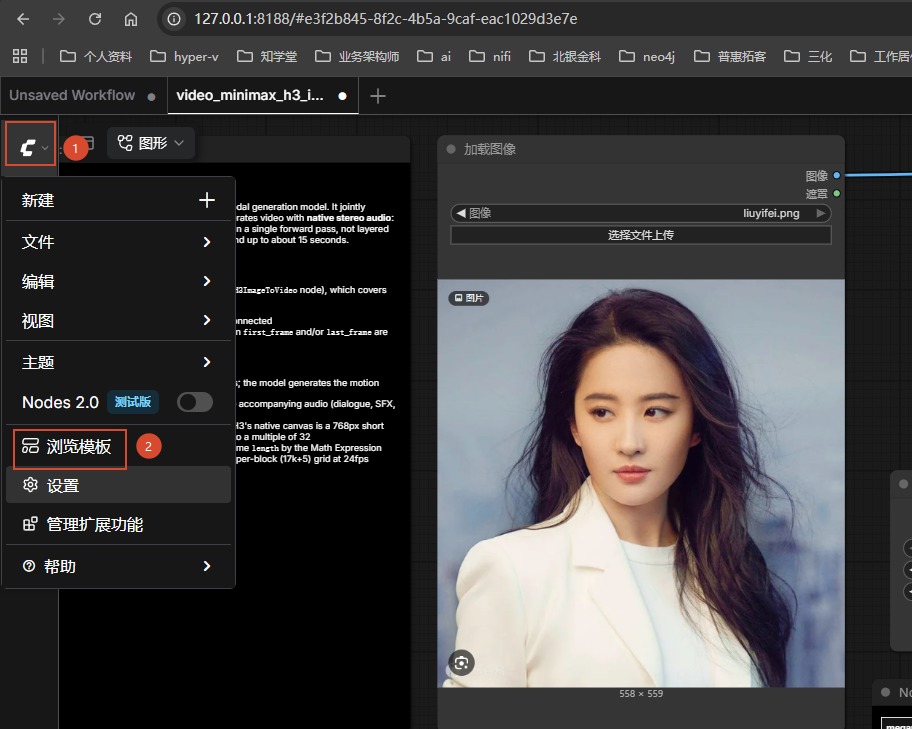The width and height of the screenshot is (912, 729).
Task: Reload the page with the refresh icon
Action: pyautogui.click(x=95, y=19)
